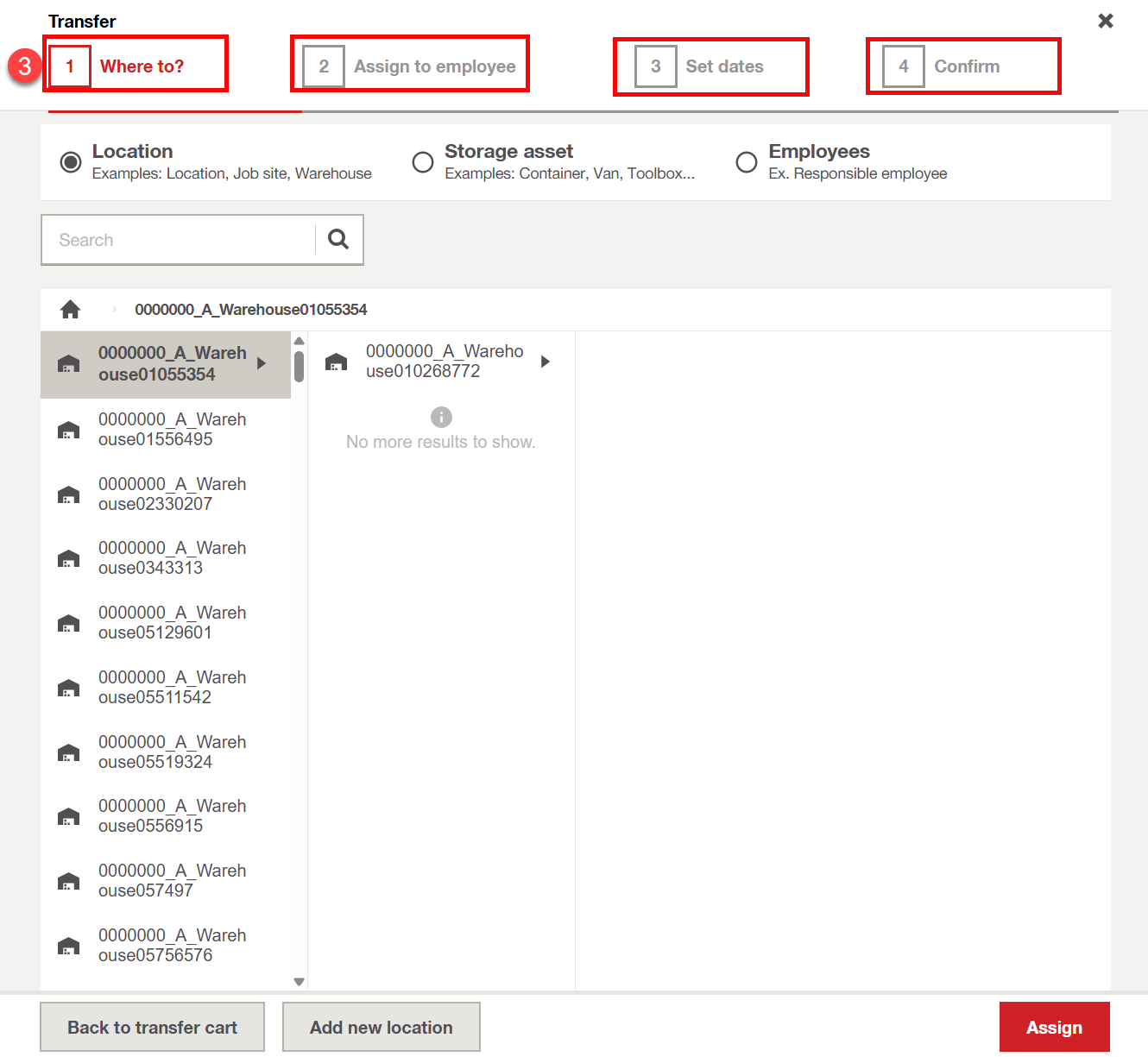
Task: Select location 0000000_A_Warehouse05129601
Action: coord(166,623)
